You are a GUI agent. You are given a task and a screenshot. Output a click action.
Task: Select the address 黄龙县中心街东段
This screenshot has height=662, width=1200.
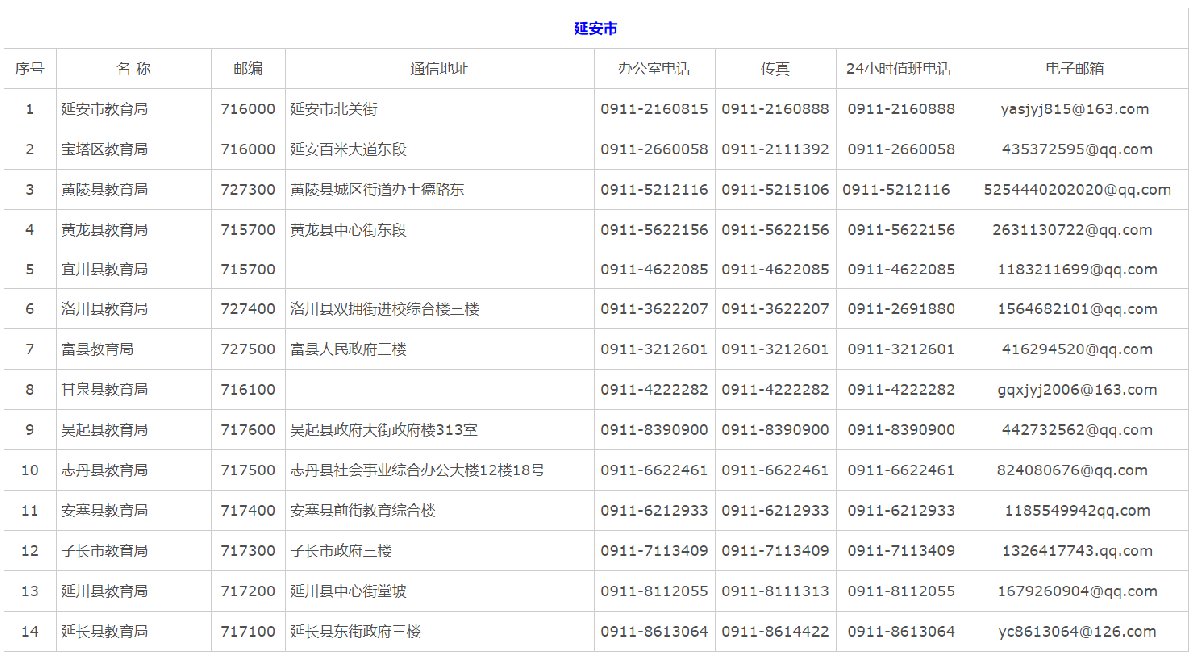(348, 230)
